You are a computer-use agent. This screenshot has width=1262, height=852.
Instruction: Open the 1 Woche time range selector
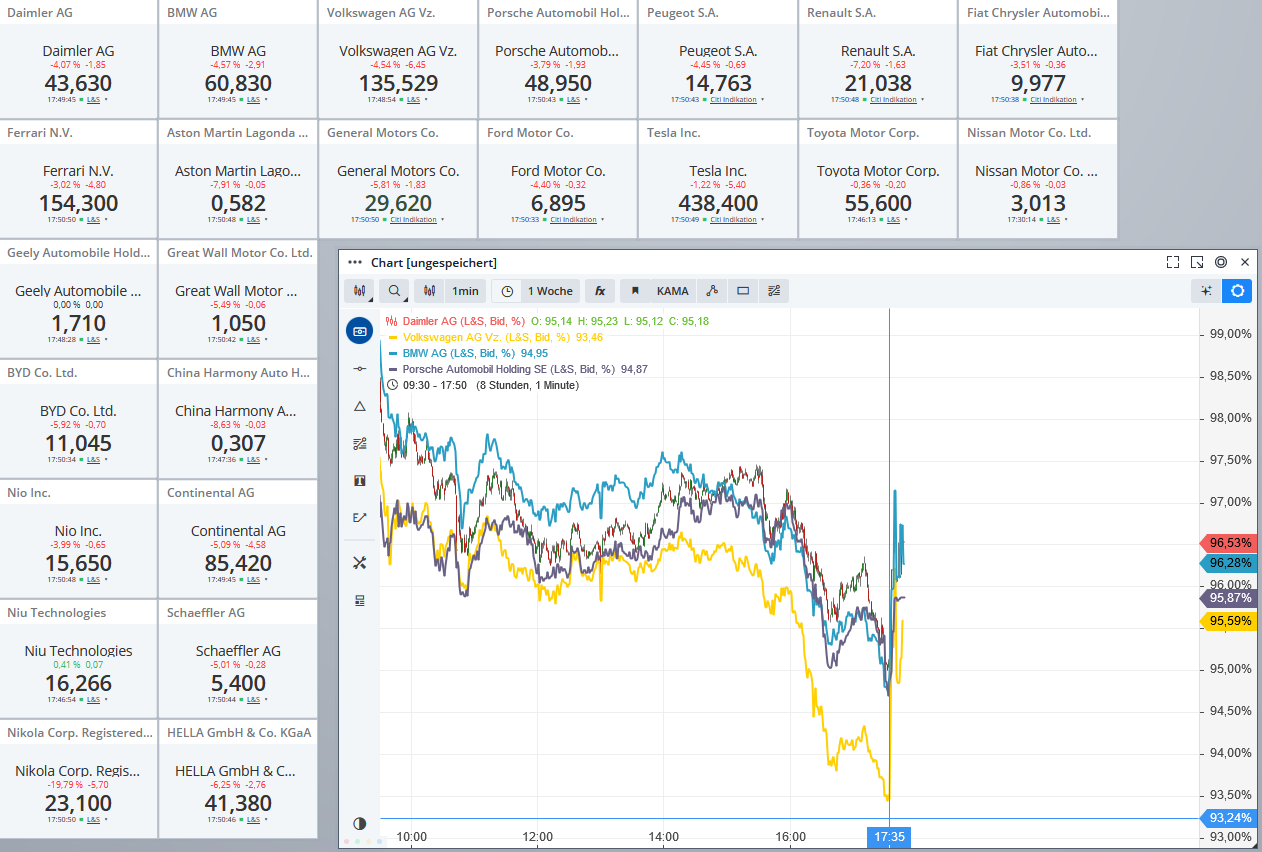click(x=550, y=291)
